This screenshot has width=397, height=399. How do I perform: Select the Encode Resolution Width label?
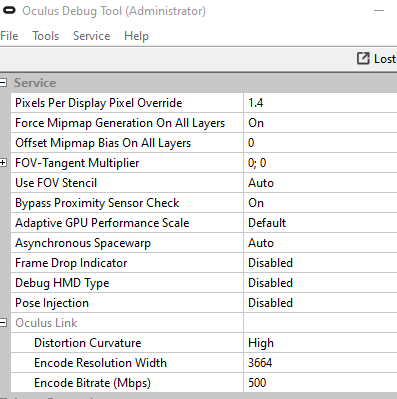[x=100, y=363]
